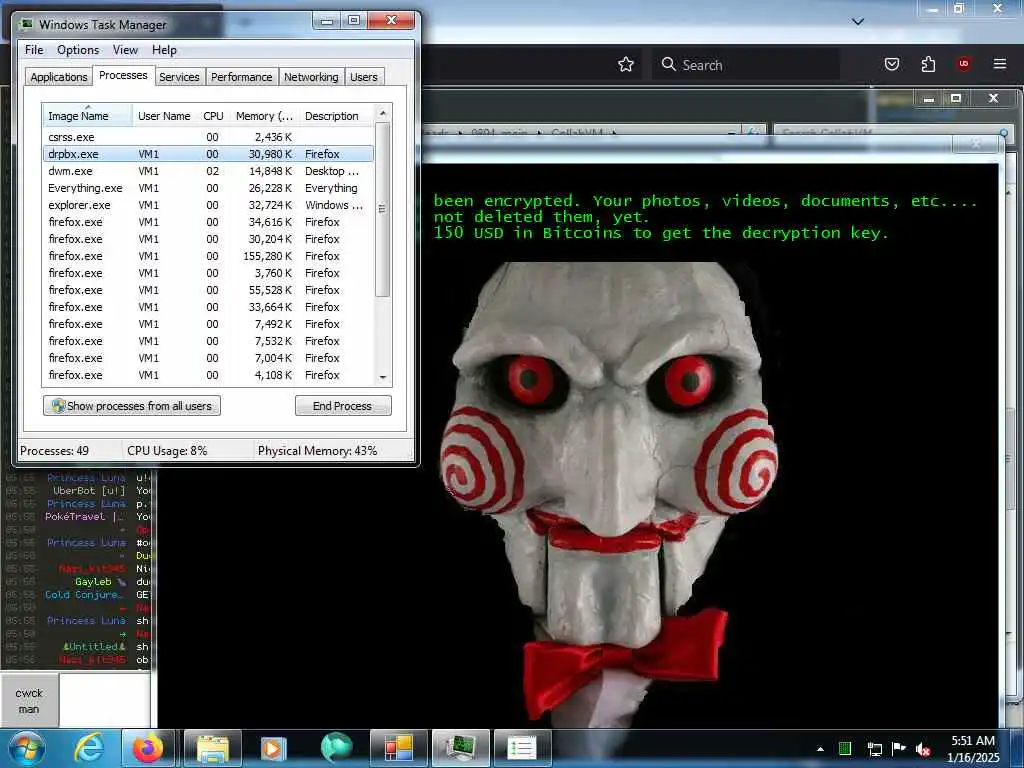Image resolution: width=1024 pixels, height=768 pixels.
Task: Sort processes by CPU column
Action: point(213,116)
